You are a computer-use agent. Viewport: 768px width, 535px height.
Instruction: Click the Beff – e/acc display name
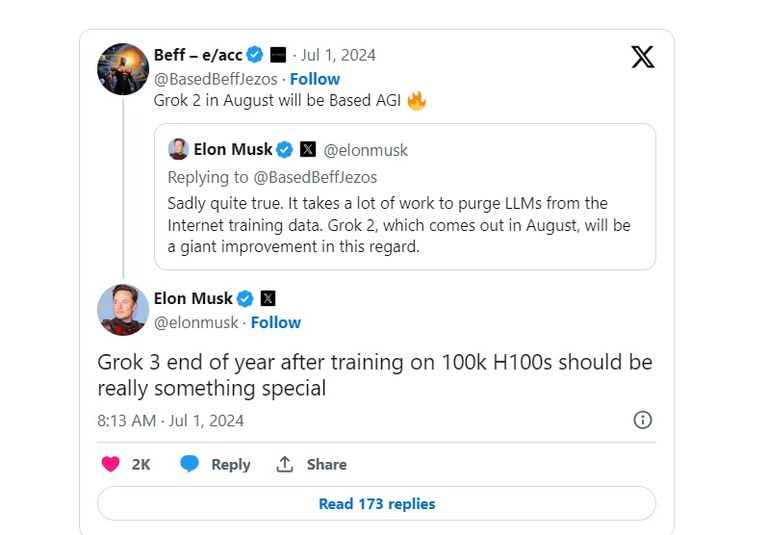[198, 55]
